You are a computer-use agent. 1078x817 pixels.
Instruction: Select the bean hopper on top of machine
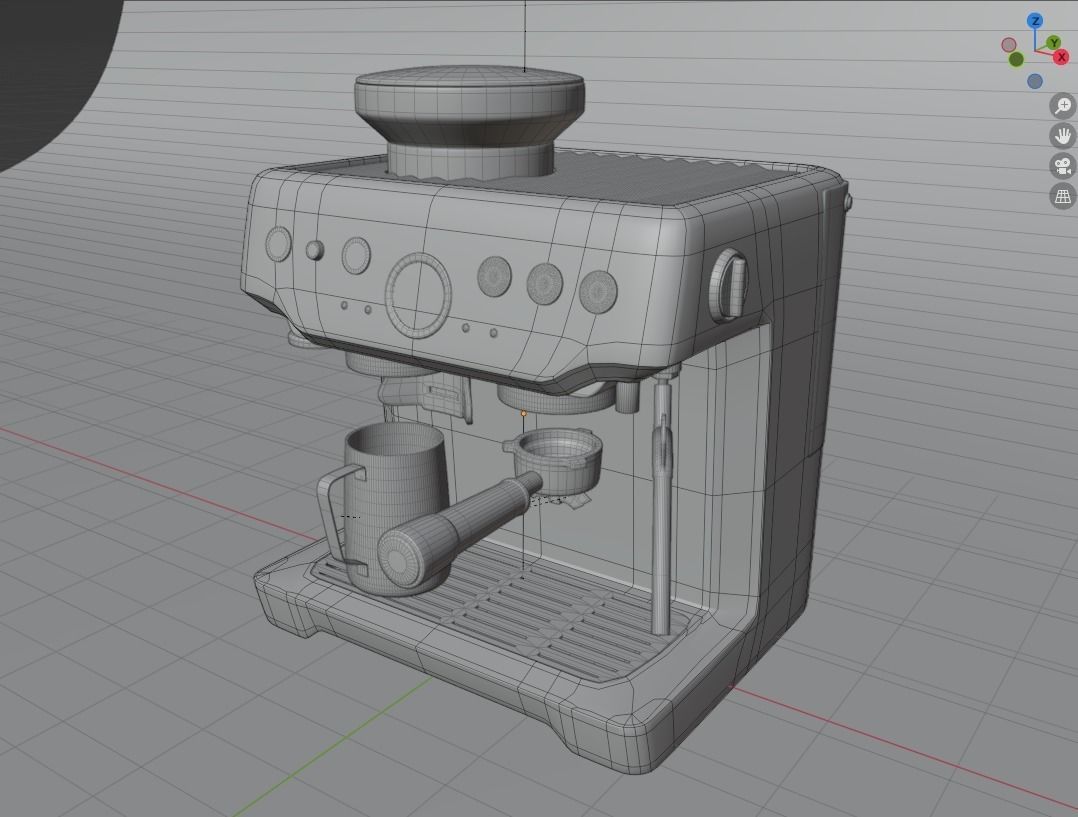470,120
